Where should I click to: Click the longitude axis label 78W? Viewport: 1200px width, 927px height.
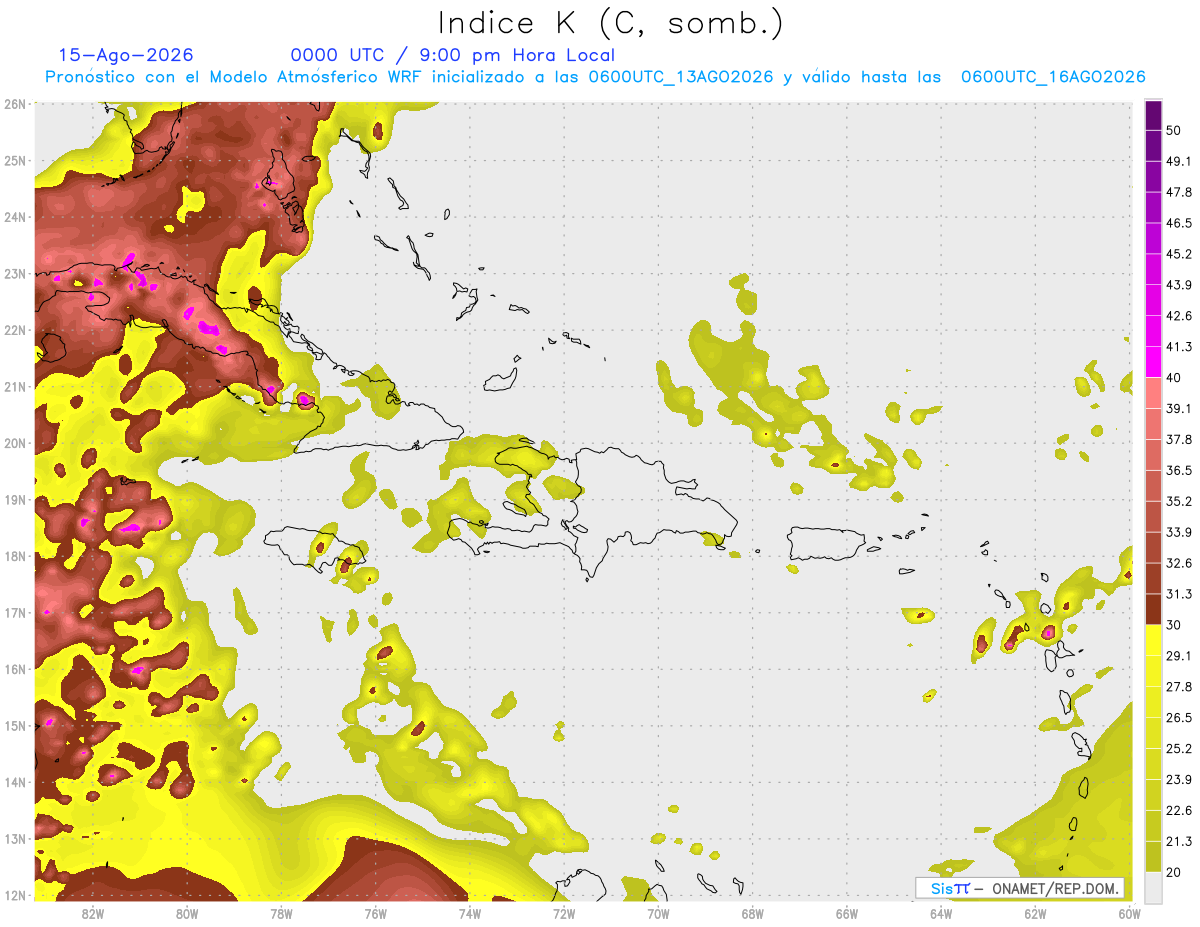[281, 913]
